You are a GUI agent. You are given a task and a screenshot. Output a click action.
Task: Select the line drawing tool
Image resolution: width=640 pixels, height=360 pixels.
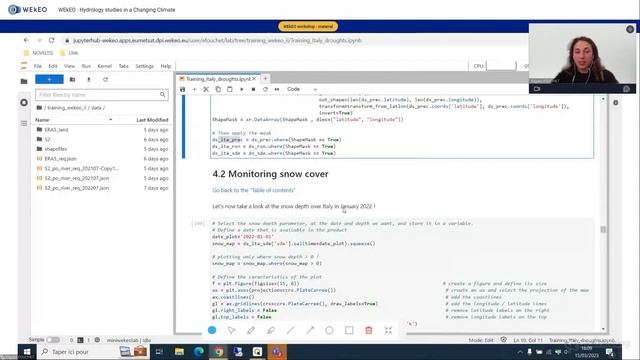click(290, 330)
